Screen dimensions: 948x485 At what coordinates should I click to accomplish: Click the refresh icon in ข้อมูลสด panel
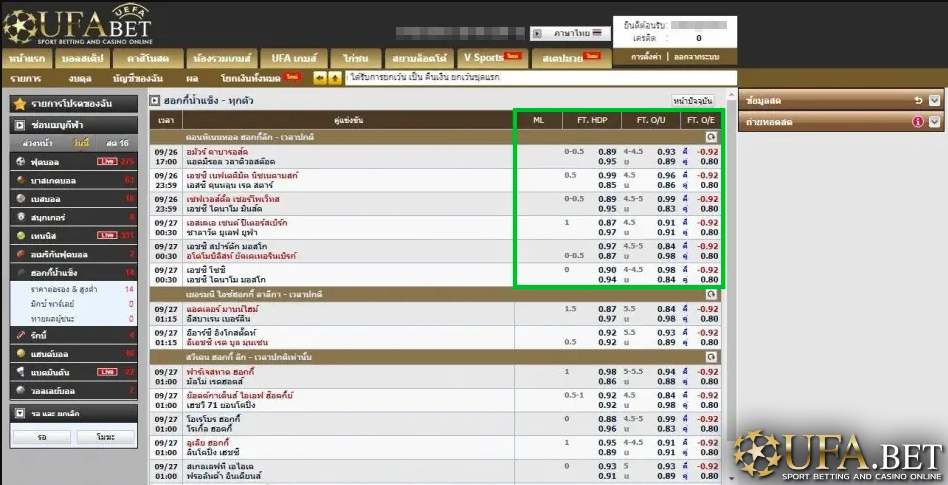coord(918,101)
